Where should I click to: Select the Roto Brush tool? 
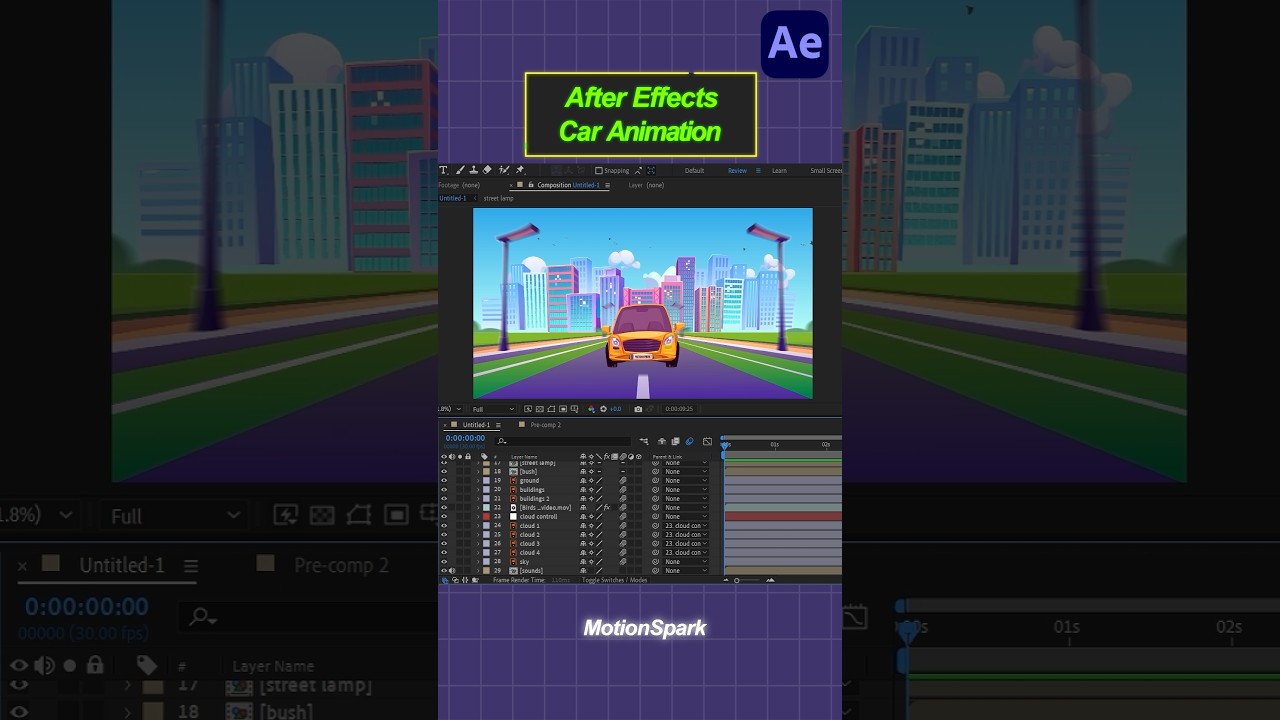click(x=504, y=170)
